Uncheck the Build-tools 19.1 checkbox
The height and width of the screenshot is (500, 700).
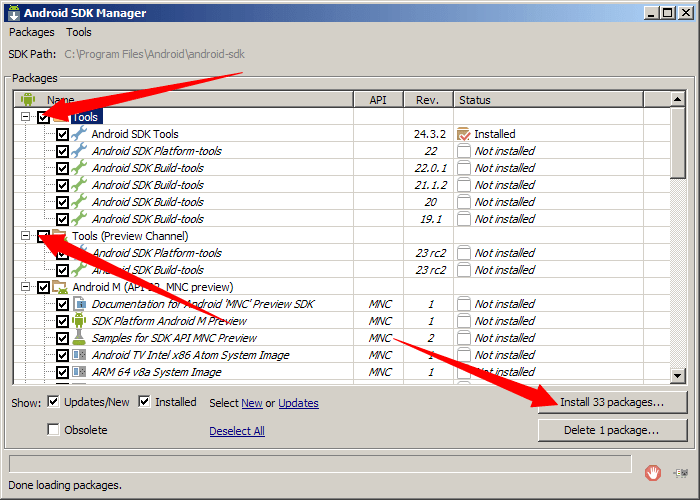point(62,219)
